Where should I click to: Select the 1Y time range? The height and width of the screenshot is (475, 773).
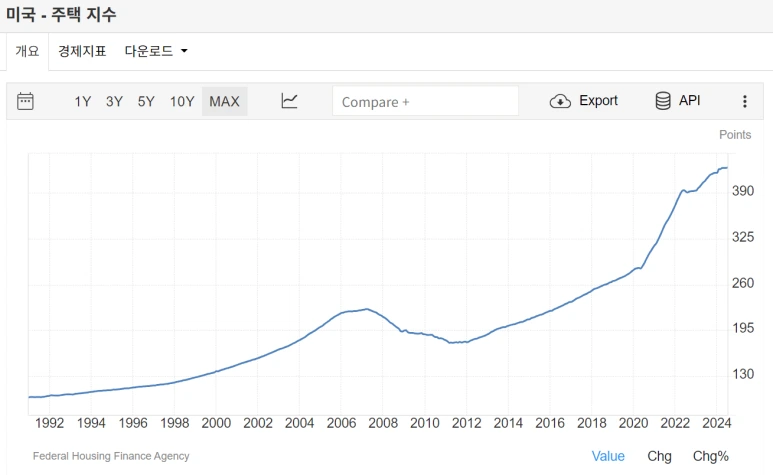[82, 102]
